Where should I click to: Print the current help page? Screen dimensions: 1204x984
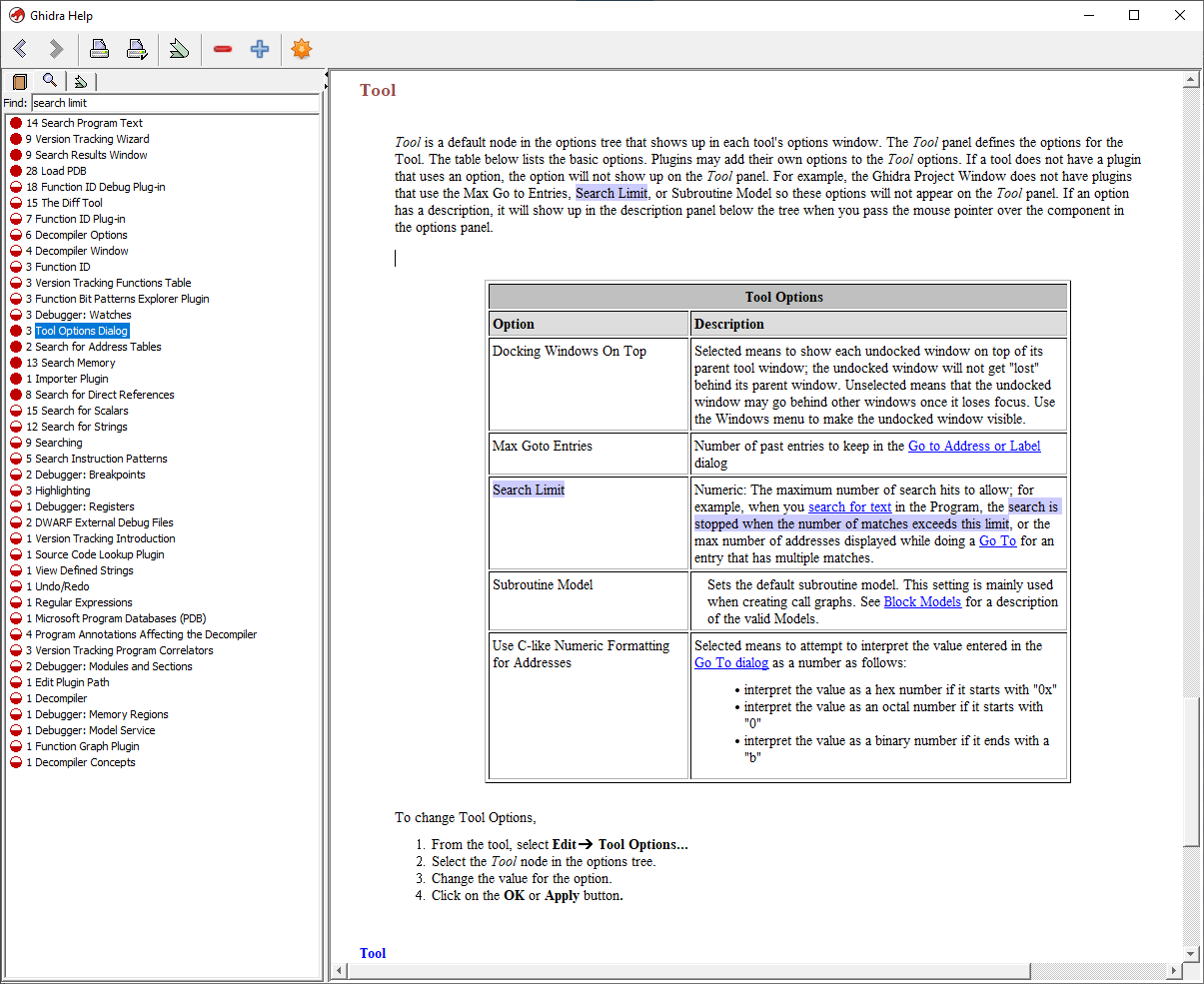[x=99, y=49]
